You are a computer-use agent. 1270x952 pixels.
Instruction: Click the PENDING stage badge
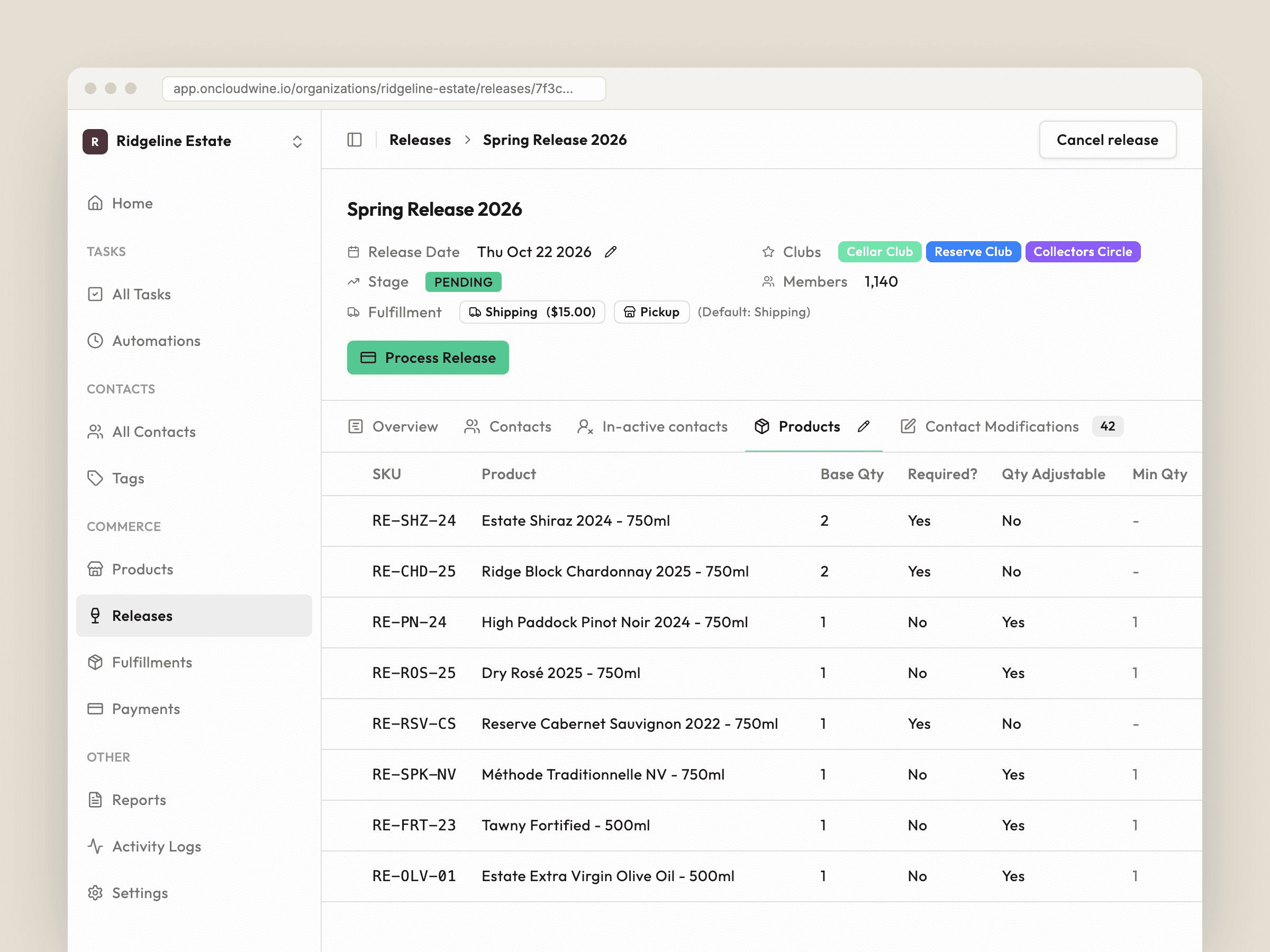coord(464,282)
